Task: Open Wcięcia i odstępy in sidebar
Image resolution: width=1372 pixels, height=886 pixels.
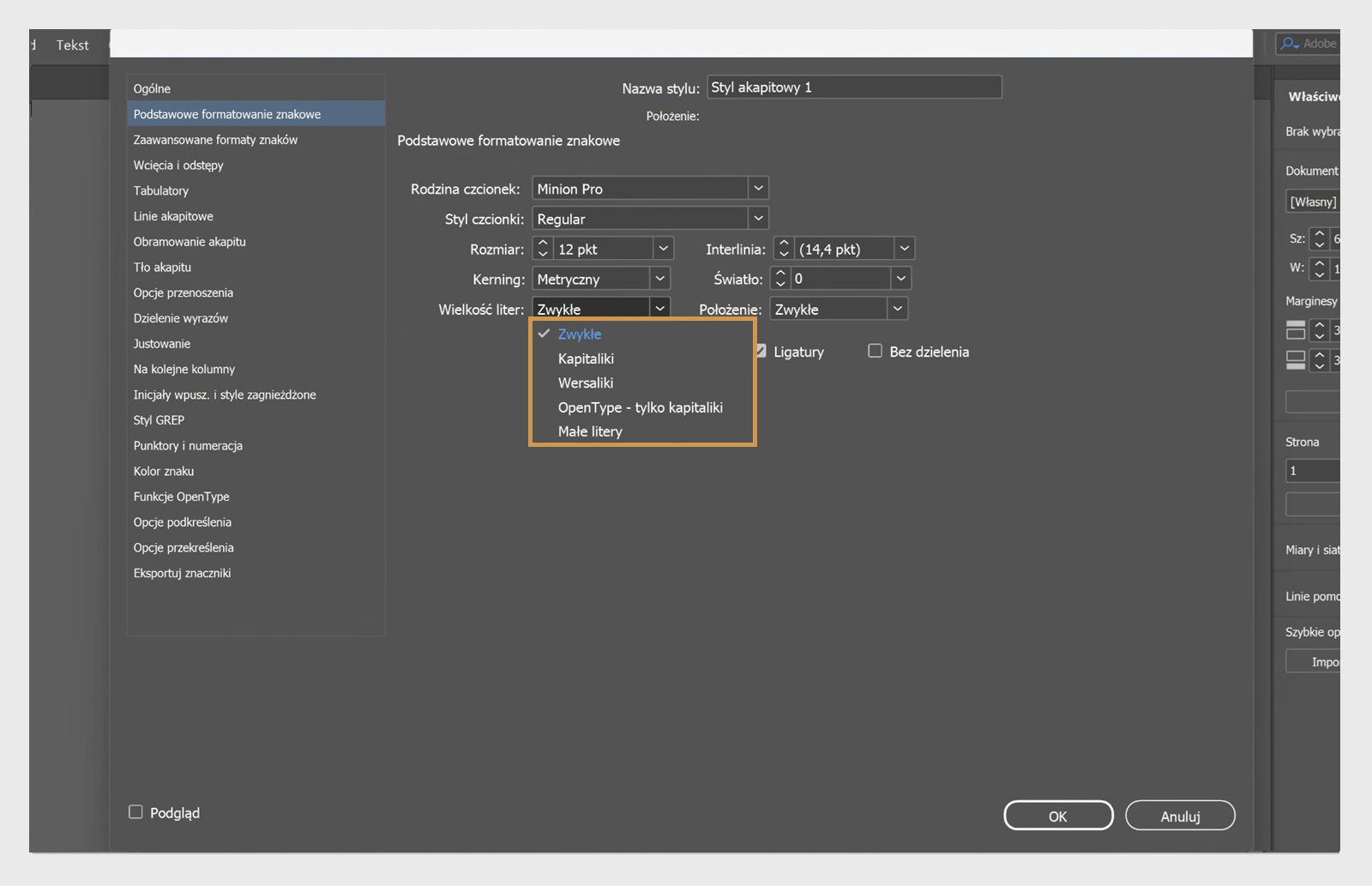Action: (178, 165)
